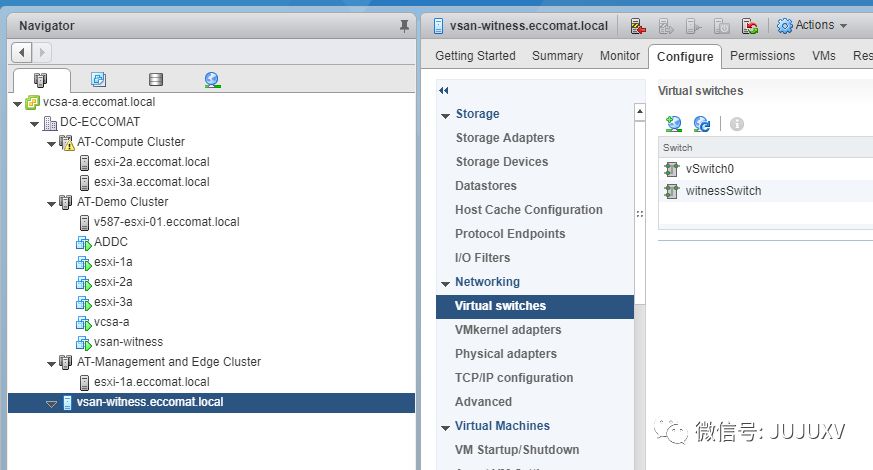Screen dimensions: 873x470
Task: Collapse AT-Compute Cluster node
Action: coord(51,144)
